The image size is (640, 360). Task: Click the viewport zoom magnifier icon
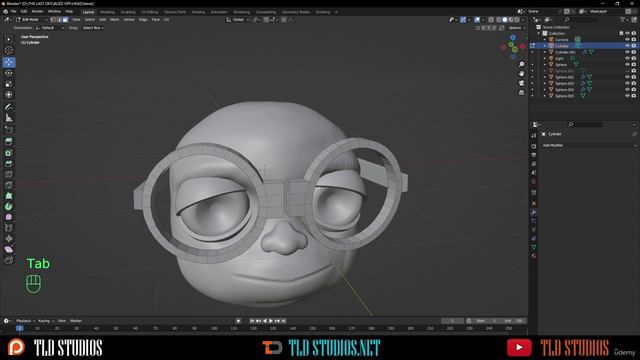521,64
